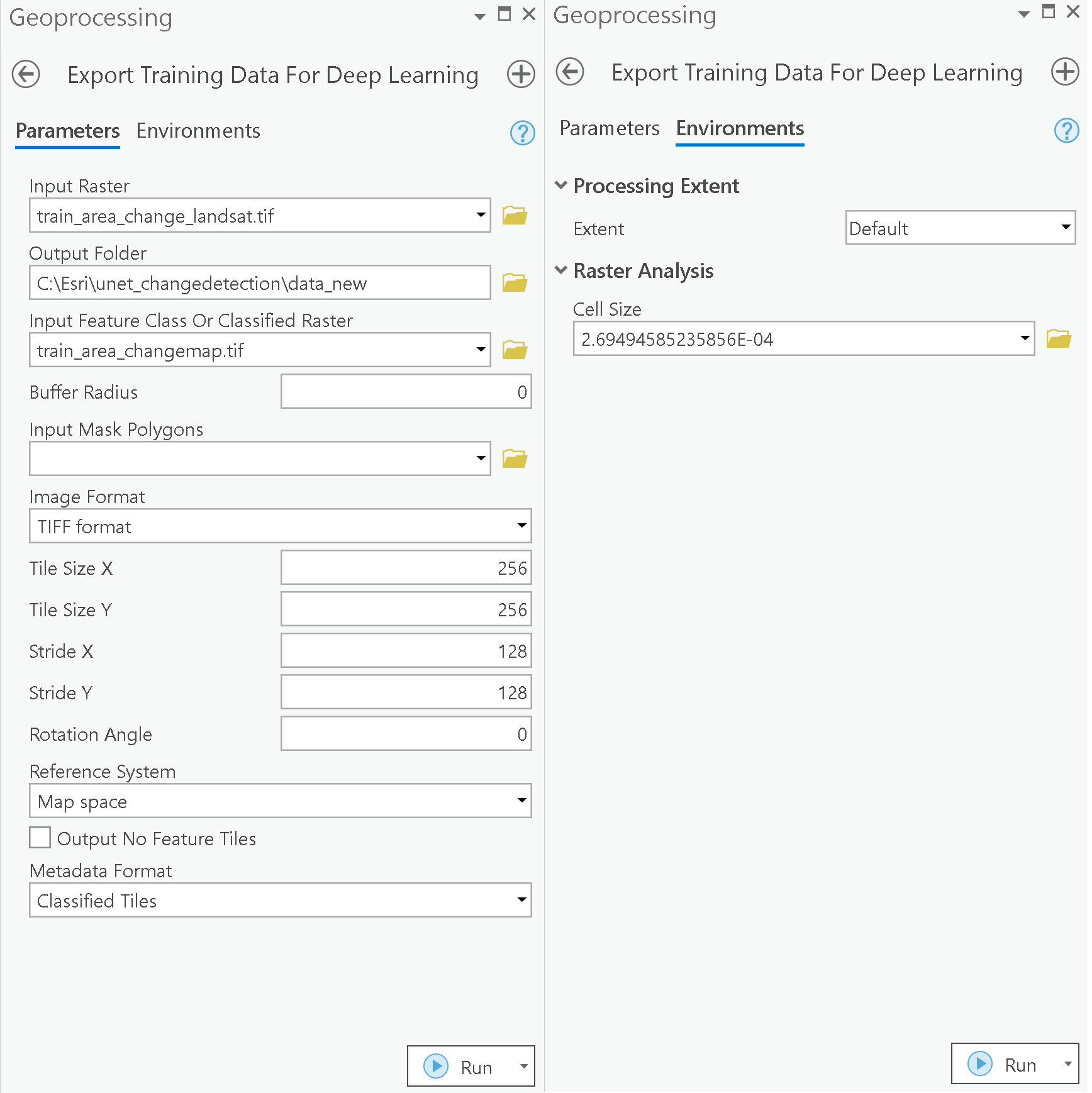
Task: Open the Reference System dropdown
Action: [280, 801]
